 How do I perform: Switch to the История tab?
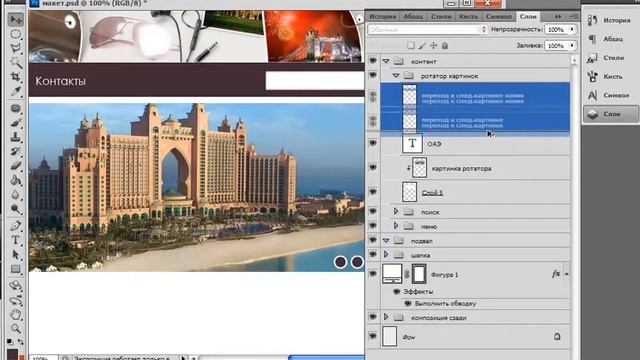[x=382, y=16]
